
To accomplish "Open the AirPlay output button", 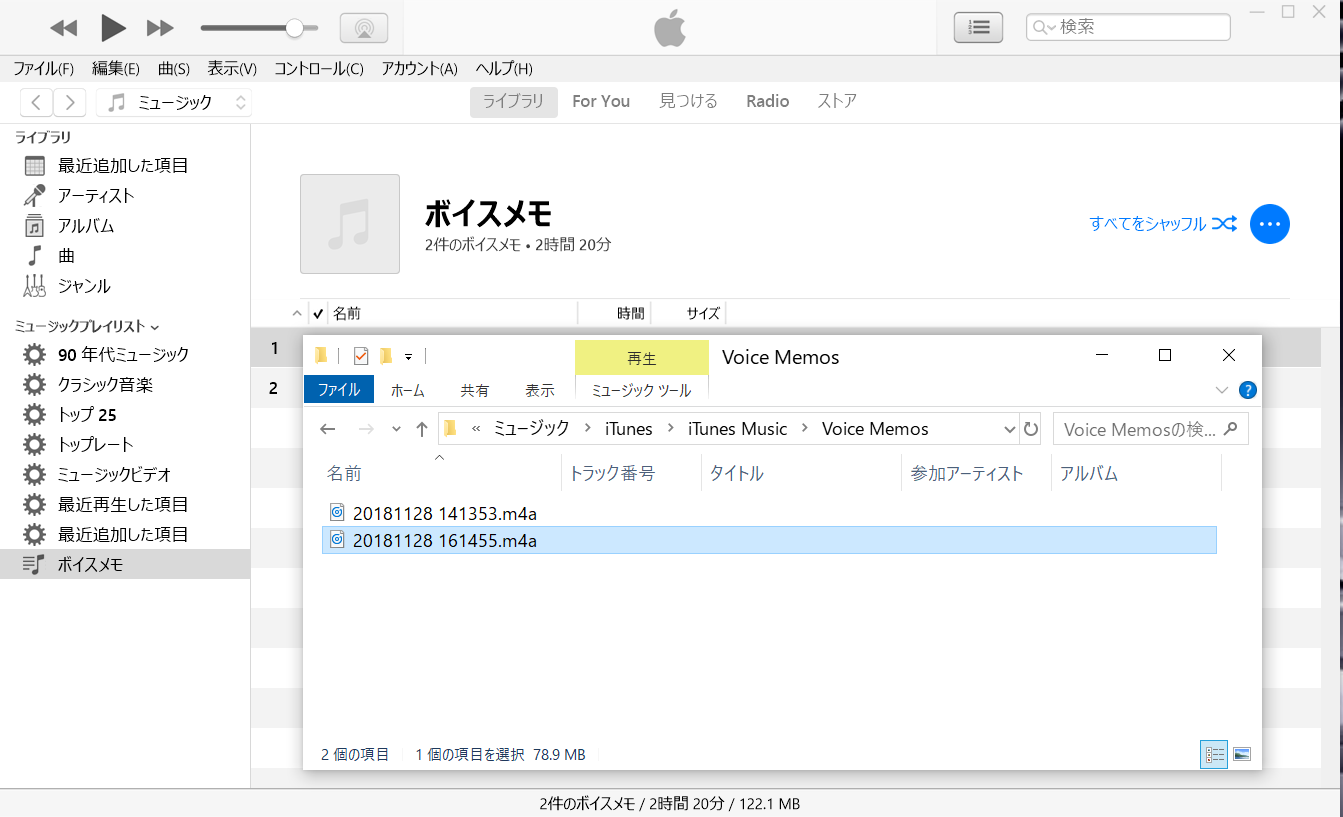I will point(364,28).
